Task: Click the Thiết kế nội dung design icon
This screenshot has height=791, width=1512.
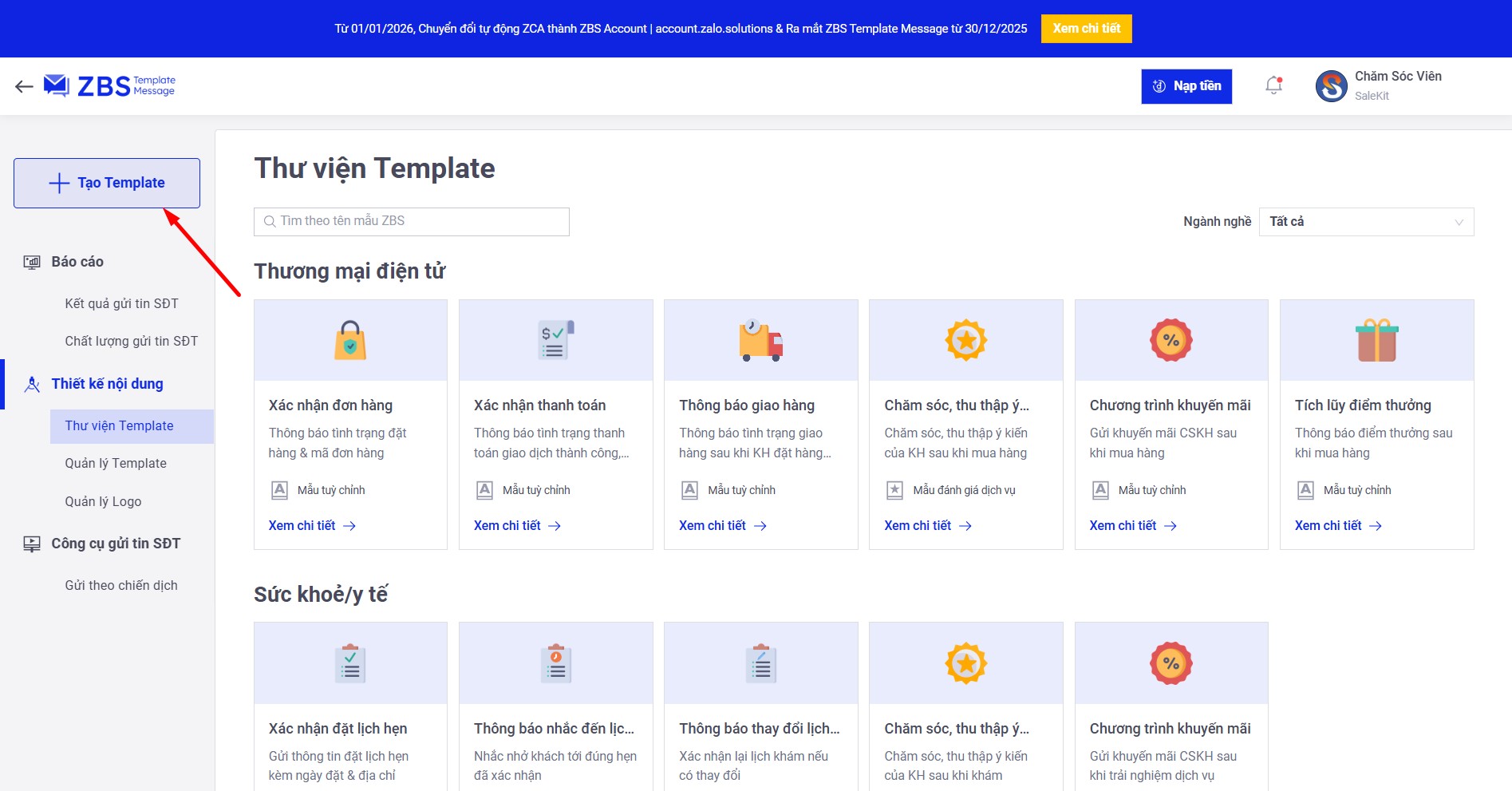Action: click(32, 384)
